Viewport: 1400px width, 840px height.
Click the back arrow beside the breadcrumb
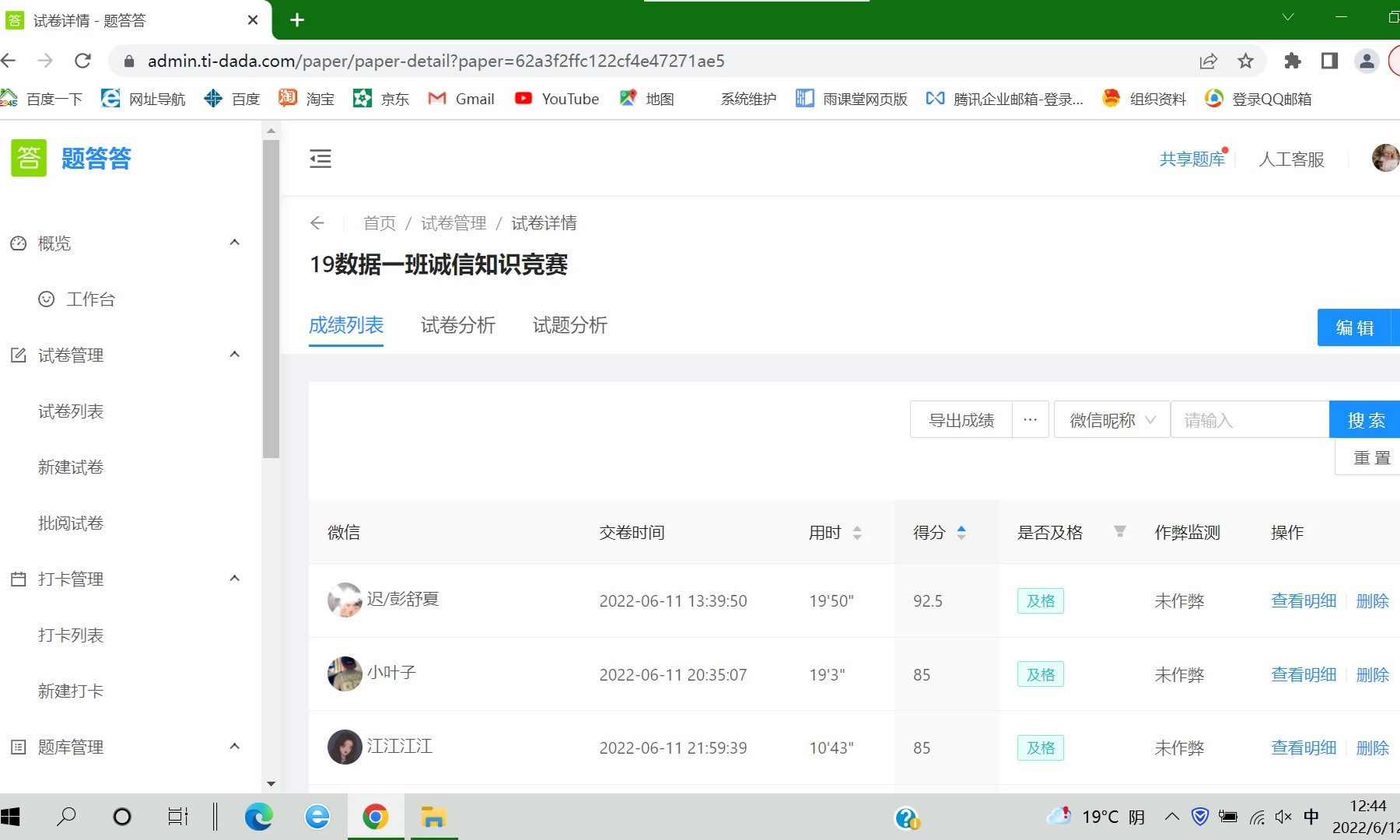(x=317, y=223)
